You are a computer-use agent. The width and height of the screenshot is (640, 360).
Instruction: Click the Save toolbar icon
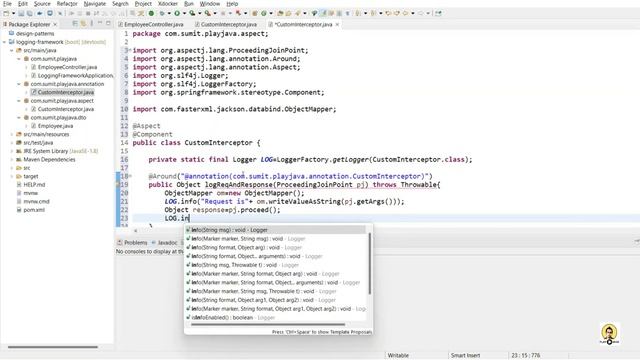[21, 13]
